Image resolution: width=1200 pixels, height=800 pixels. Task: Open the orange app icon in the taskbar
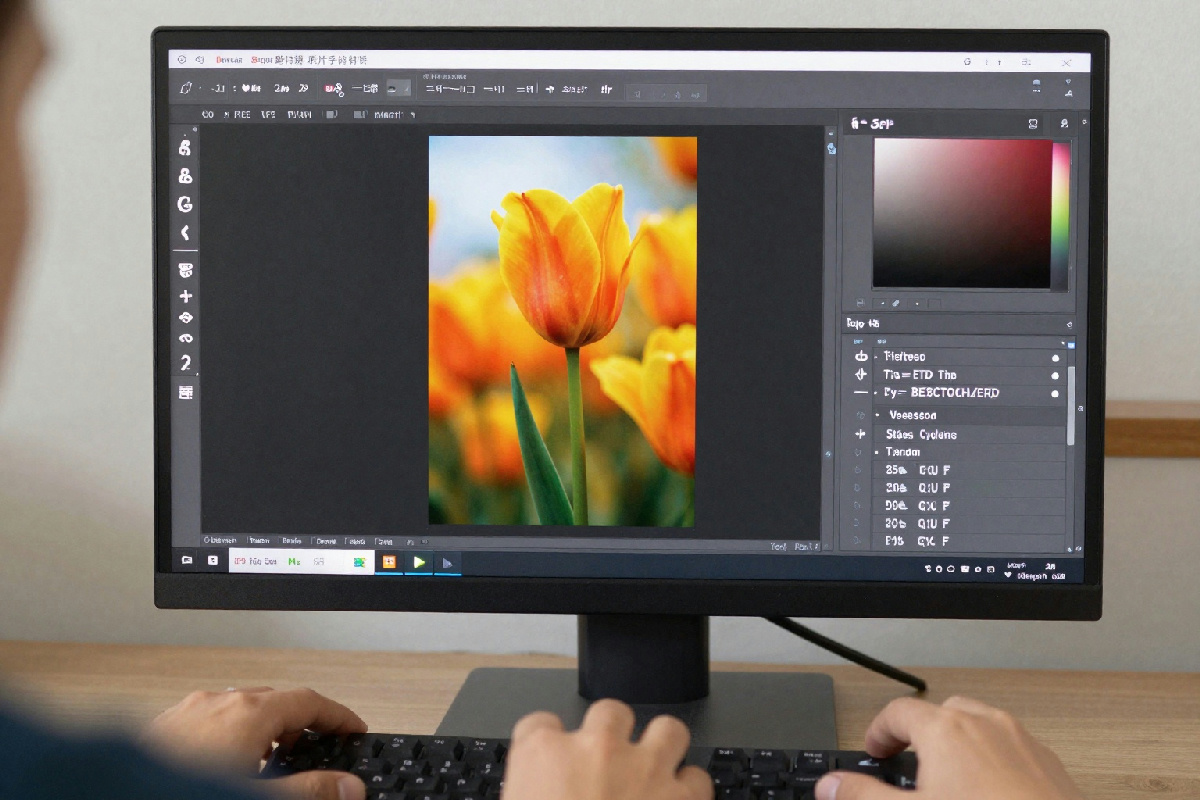click(389, 562)
